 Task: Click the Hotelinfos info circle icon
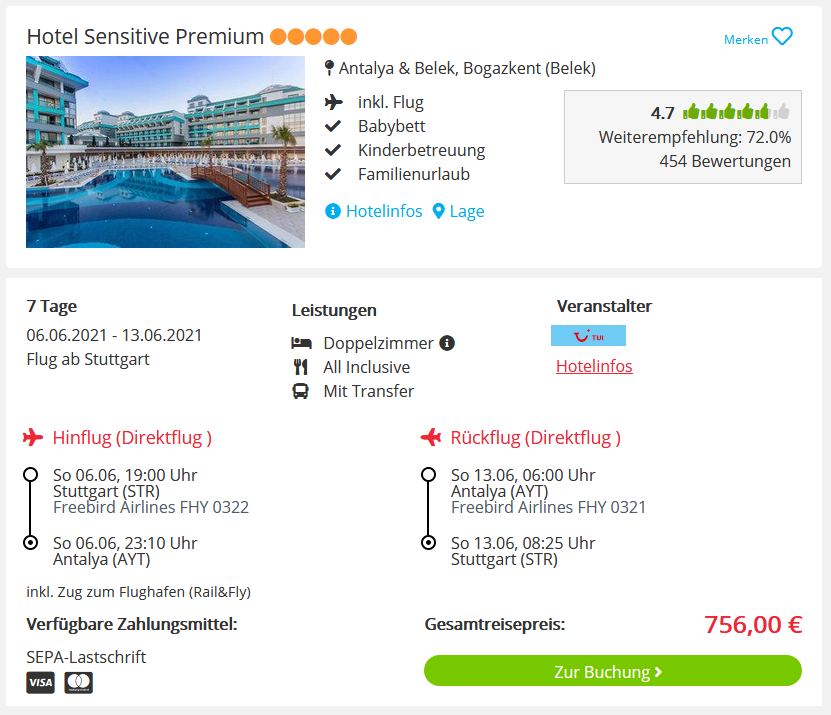(332, 211)
